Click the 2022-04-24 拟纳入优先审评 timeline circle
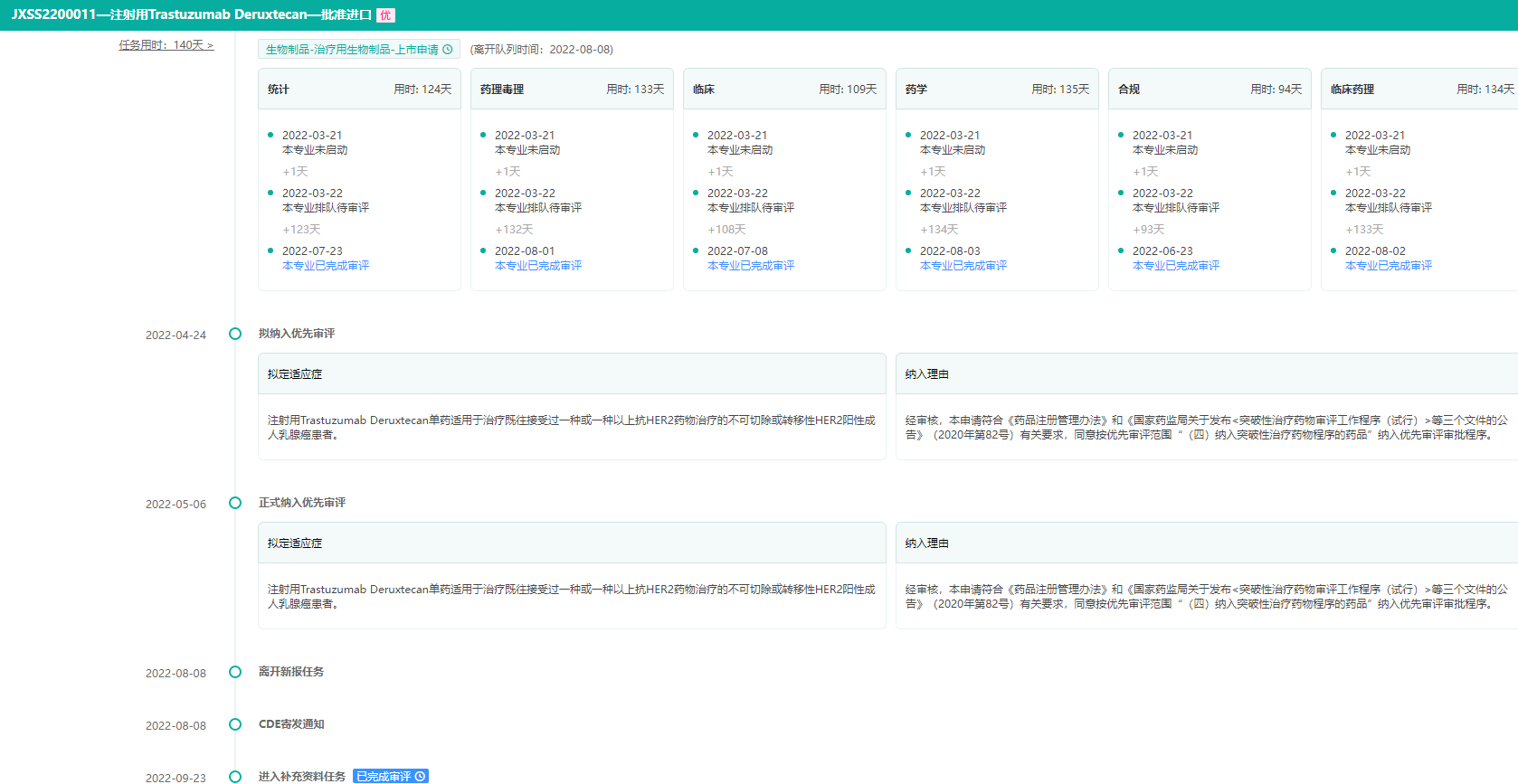 235,334
